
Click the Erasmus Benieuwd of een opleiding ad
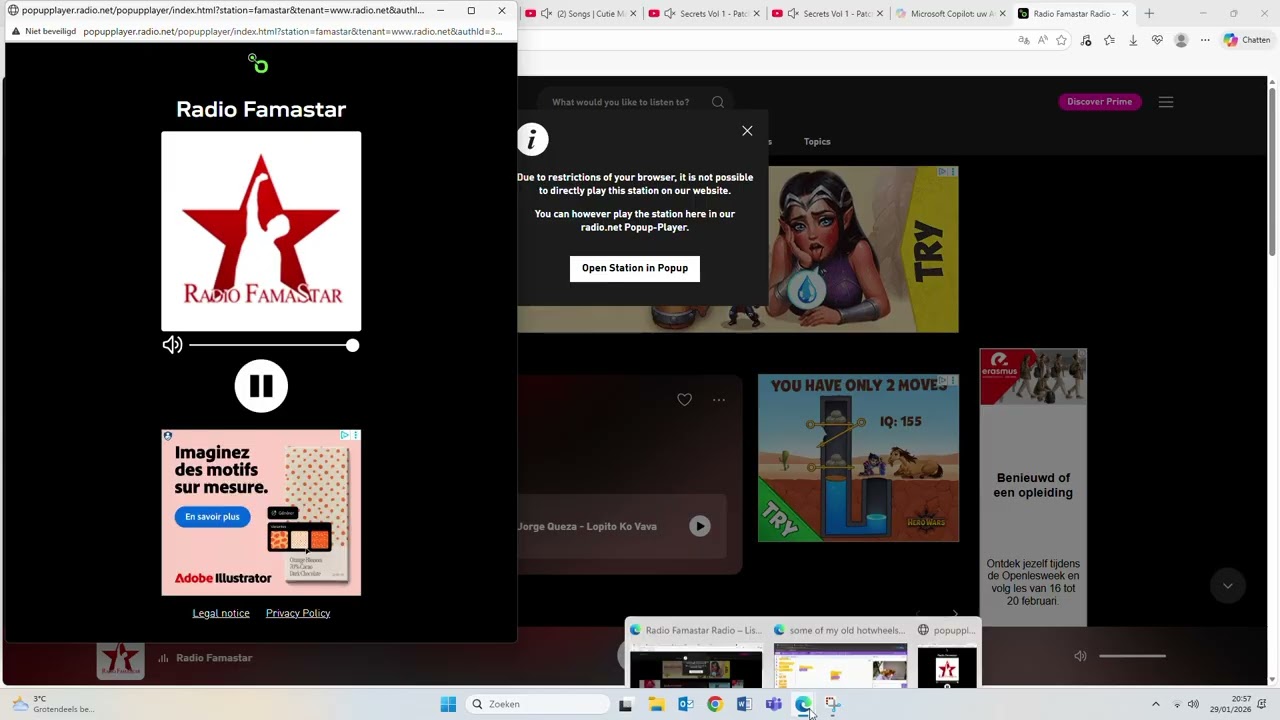(x=1033, y=487)
